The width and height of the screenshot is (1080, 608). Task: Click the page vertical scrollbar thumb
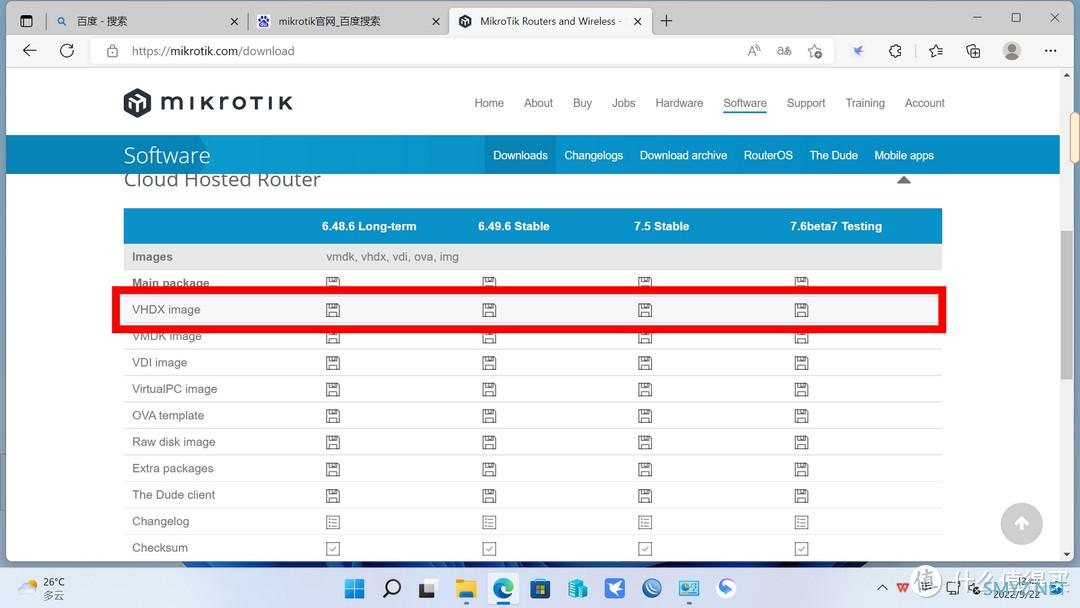point(1066,305)
